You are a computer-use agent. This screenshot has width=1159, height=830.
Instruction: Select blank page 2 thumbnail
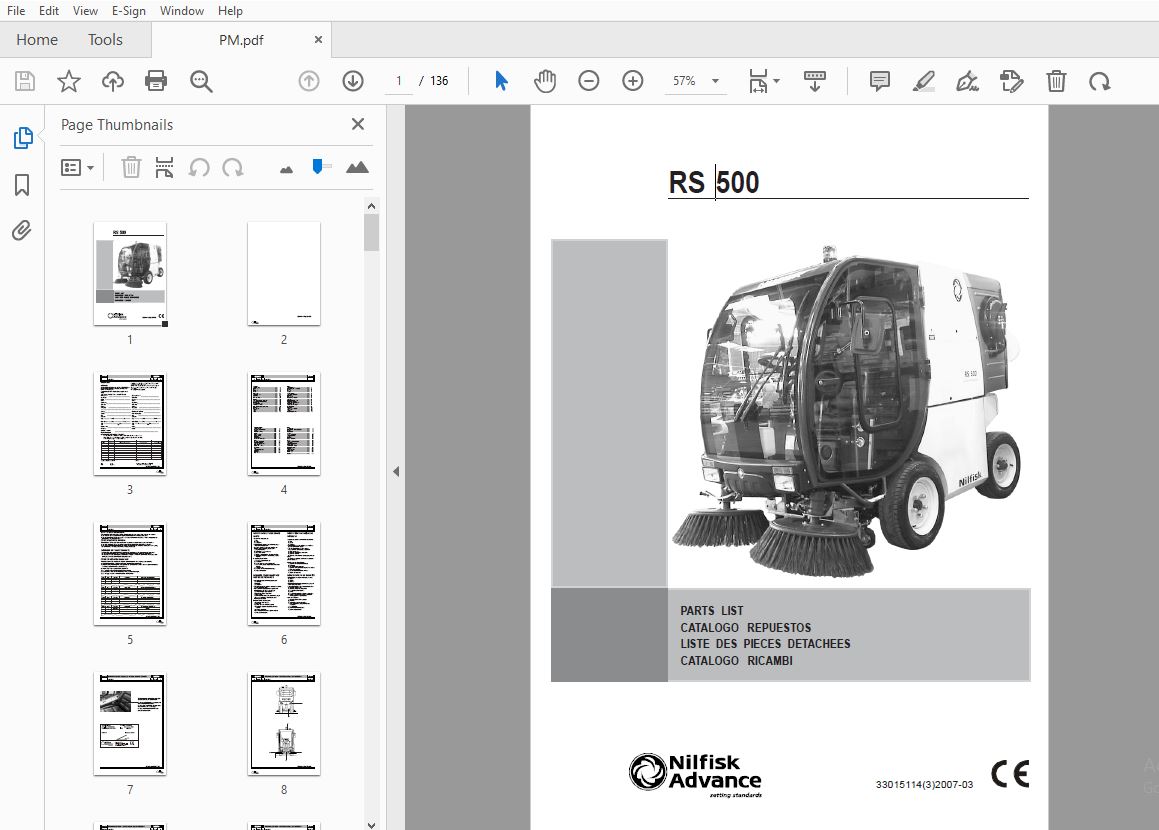pos(284,273)
